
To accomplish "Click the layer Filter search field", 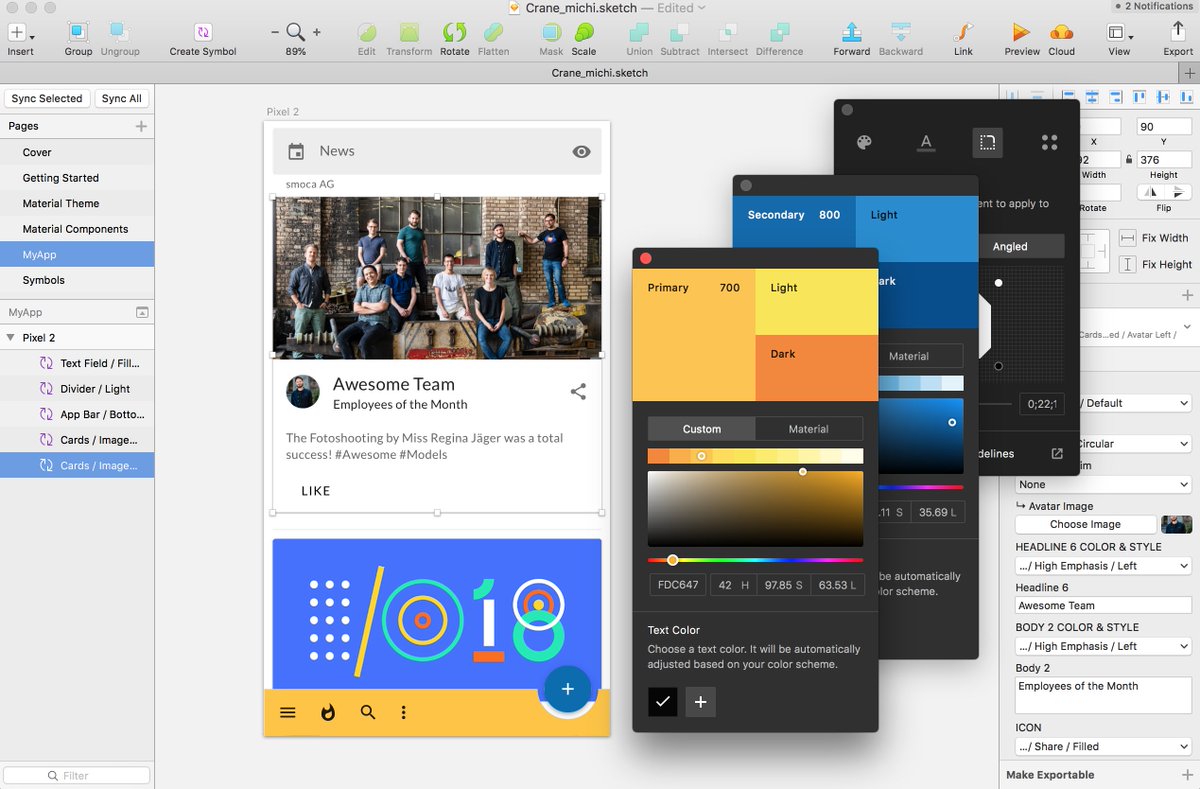I will point(77,775).
